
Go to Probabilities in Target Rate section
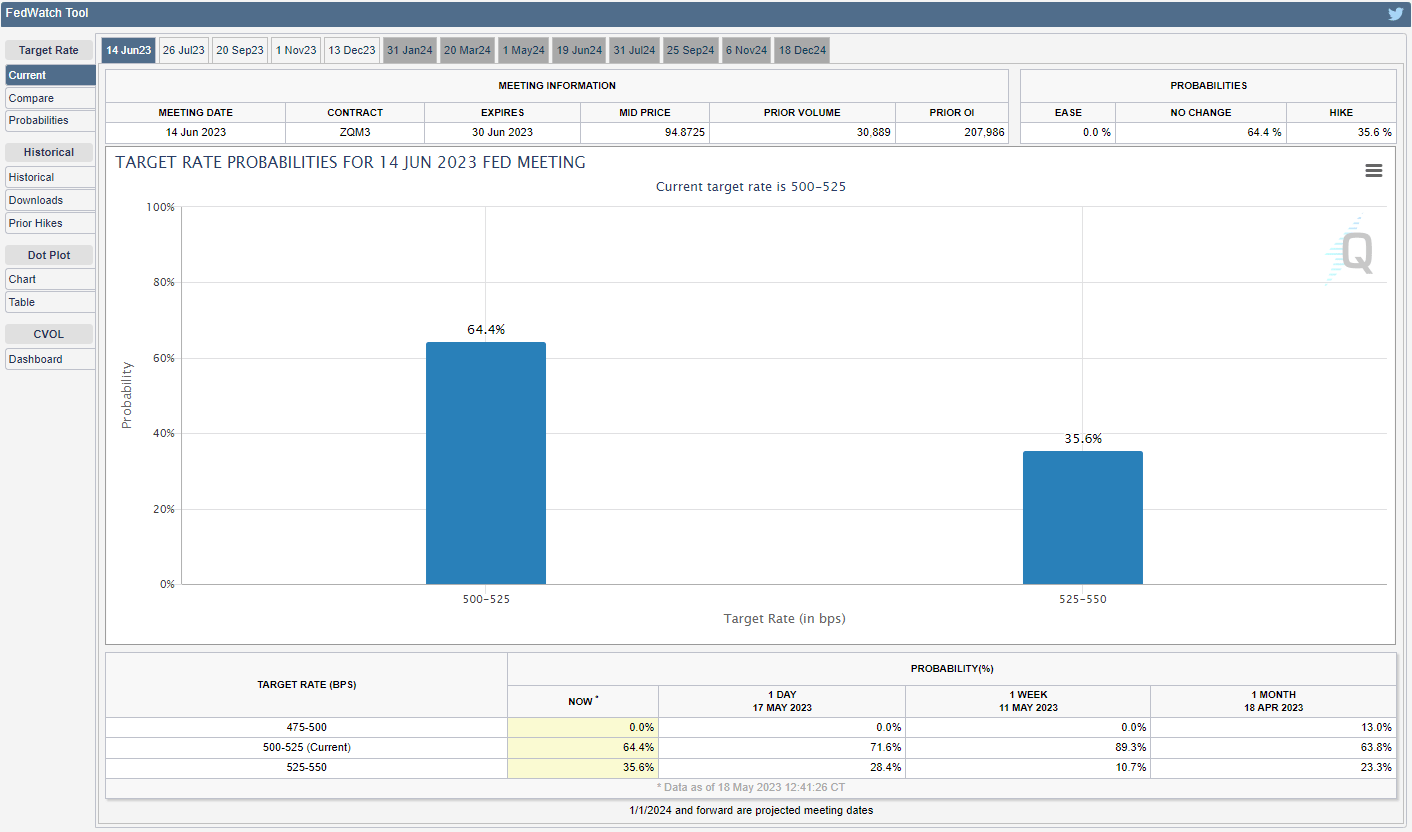[x=50, y=120]
